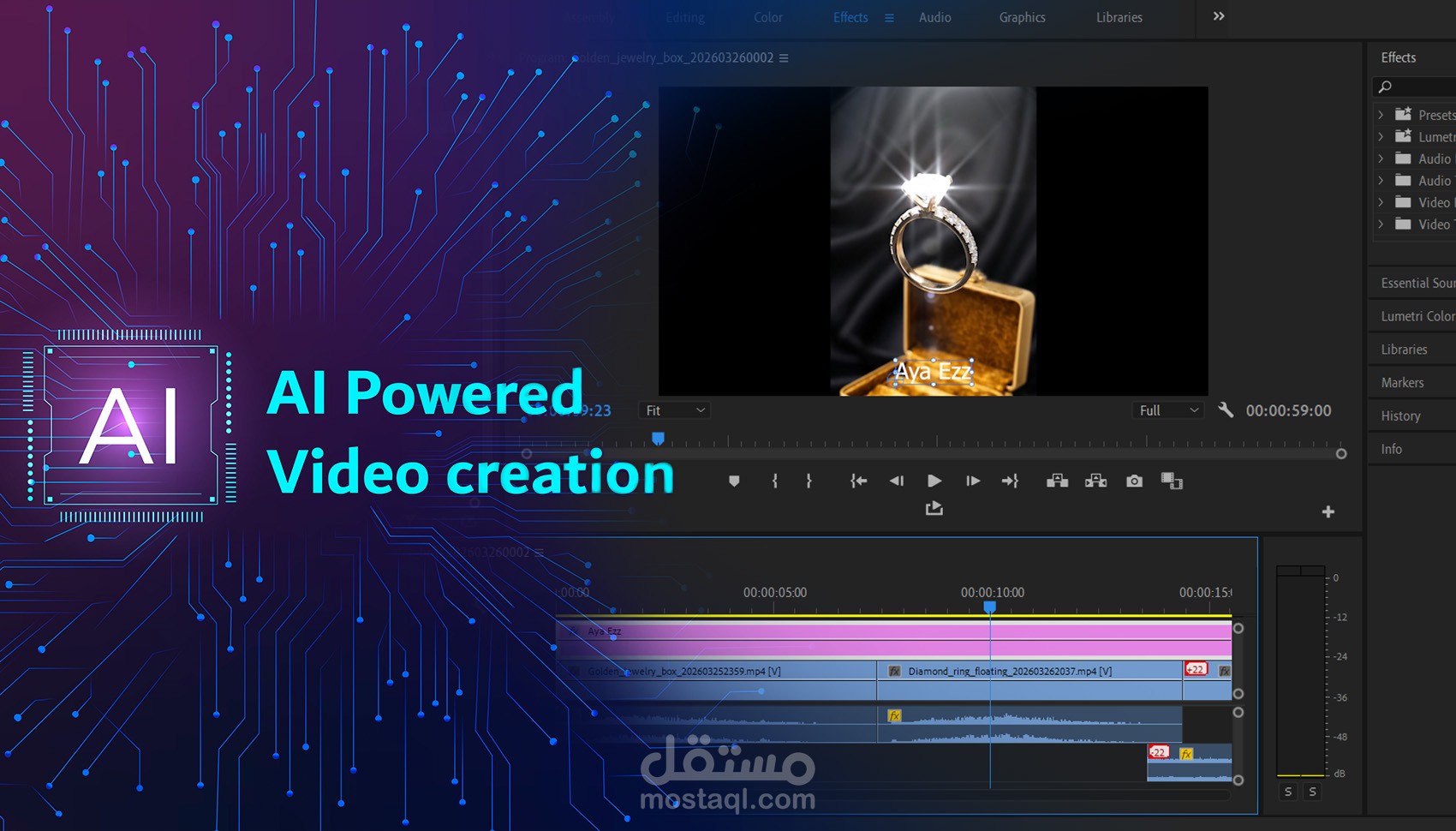This screenshot has height=831, width=1456.
Task: Click the Step Forward one frame icon
Action: pyautogui.click(x=973, y=481)
